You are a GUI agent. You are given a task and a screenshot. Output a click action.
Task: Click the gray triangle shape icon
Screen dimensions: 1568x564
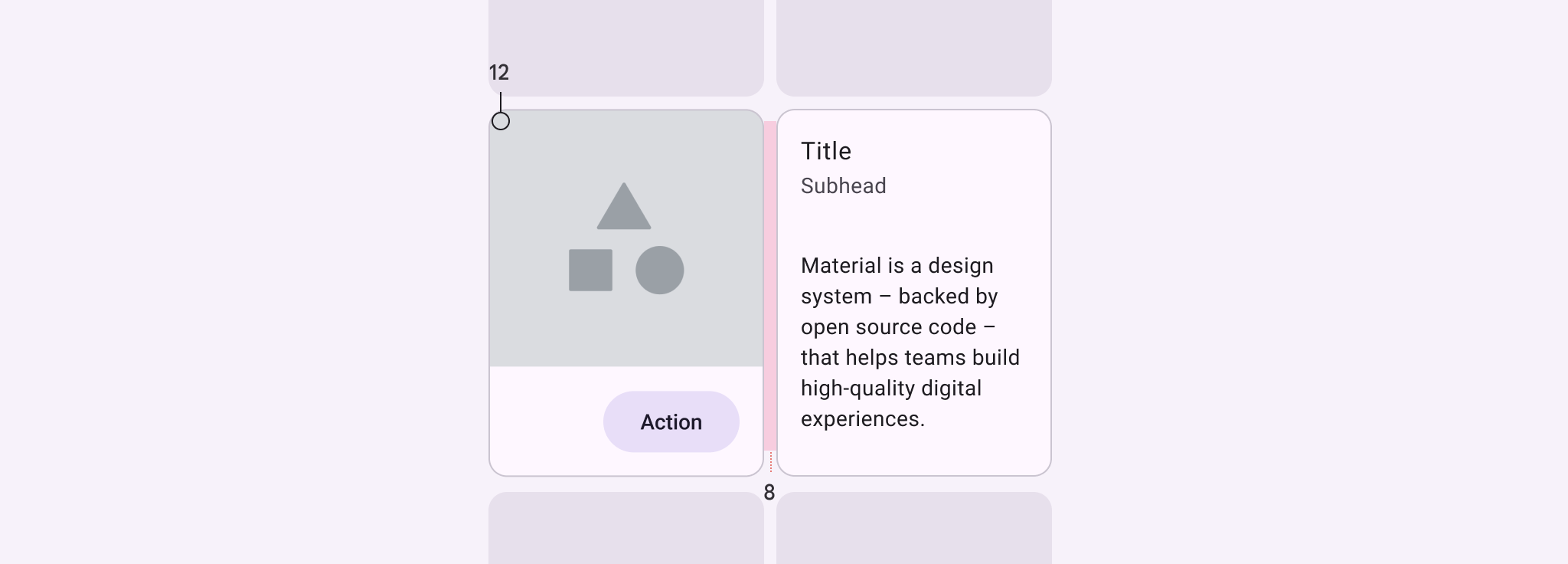624,208
